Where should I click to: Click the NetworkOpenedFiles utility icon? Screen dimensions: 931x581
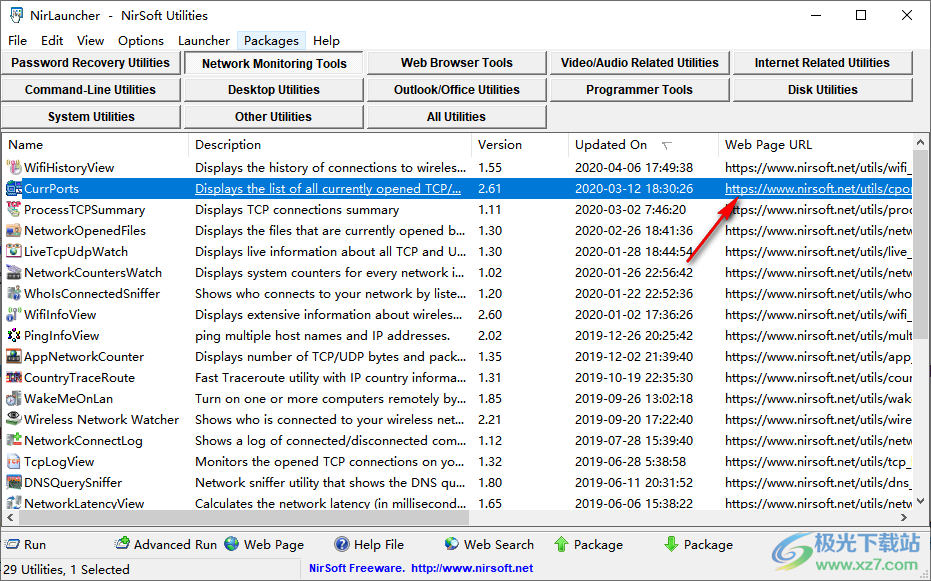point(13,230)
